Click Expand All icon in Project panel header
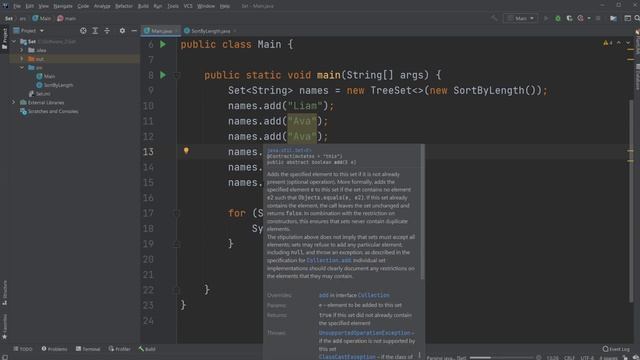 tap(95, 31)
